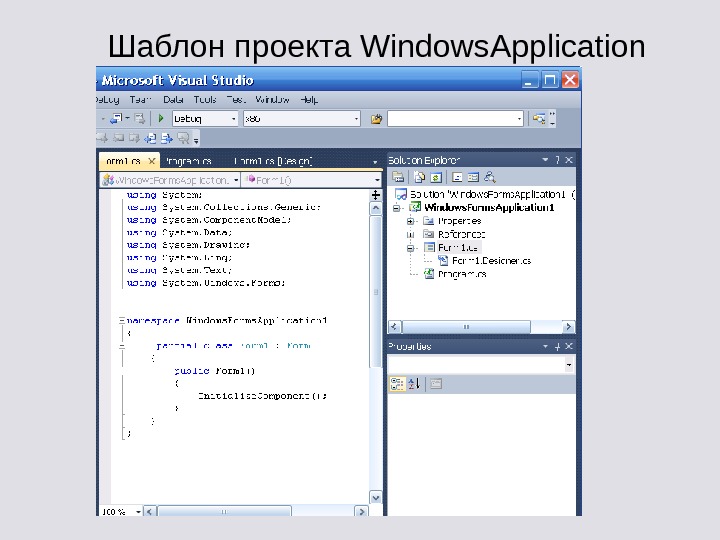Image resolution: width=720 pixels, height=540 pixels.
Task: Open Solution Explorer window position menu arrow
Action: [x=545, y=160]
